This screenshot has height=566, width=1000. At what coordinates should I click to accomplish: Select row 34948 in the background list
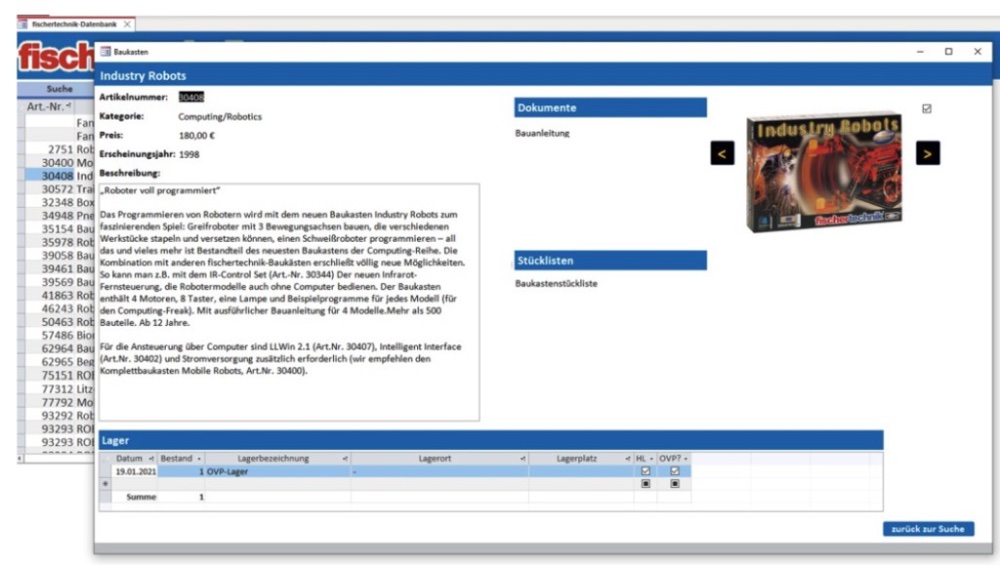59,216
